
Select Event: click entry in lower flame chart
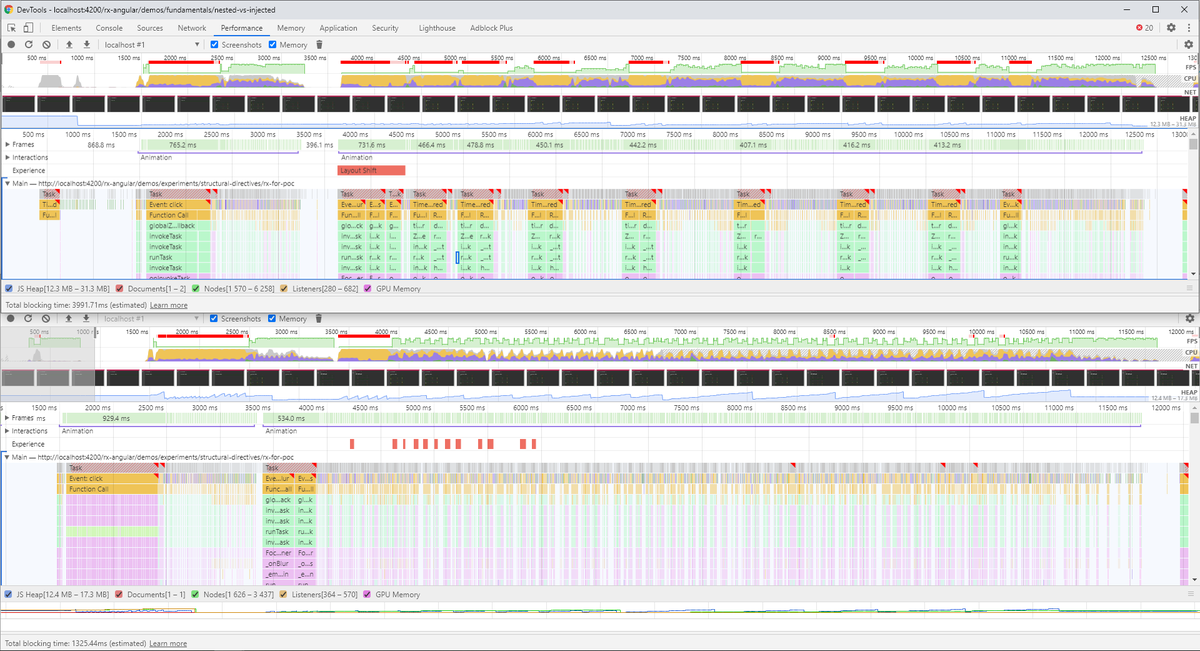pos(112,478)
